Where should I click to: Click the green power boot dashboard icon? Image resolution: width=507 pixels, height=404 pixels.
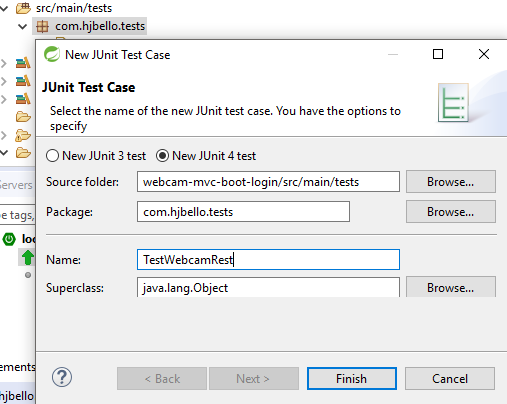(x=9, y=239)
